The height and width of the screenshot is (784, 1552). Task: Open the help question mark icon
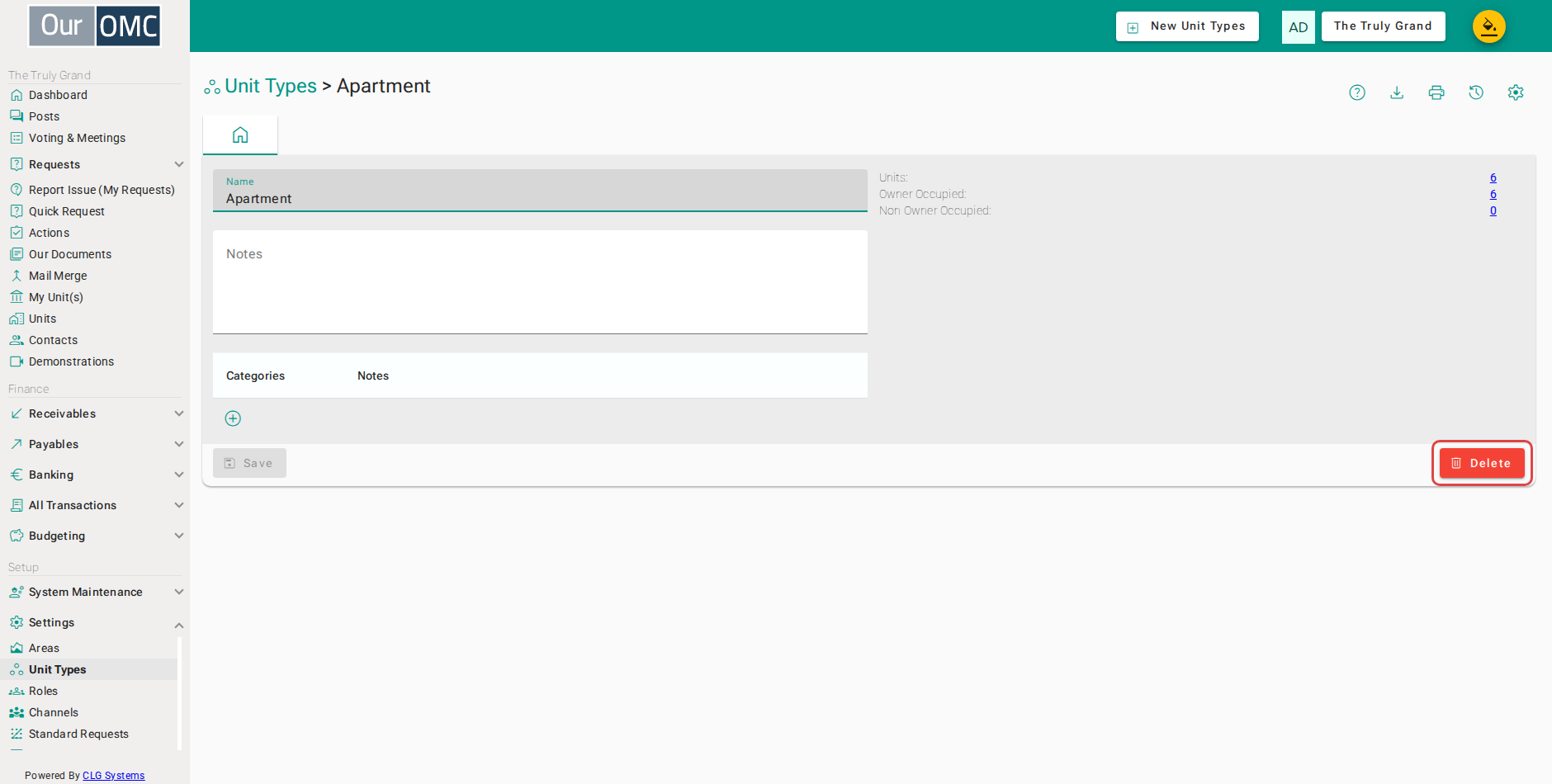pos(1357,92)
